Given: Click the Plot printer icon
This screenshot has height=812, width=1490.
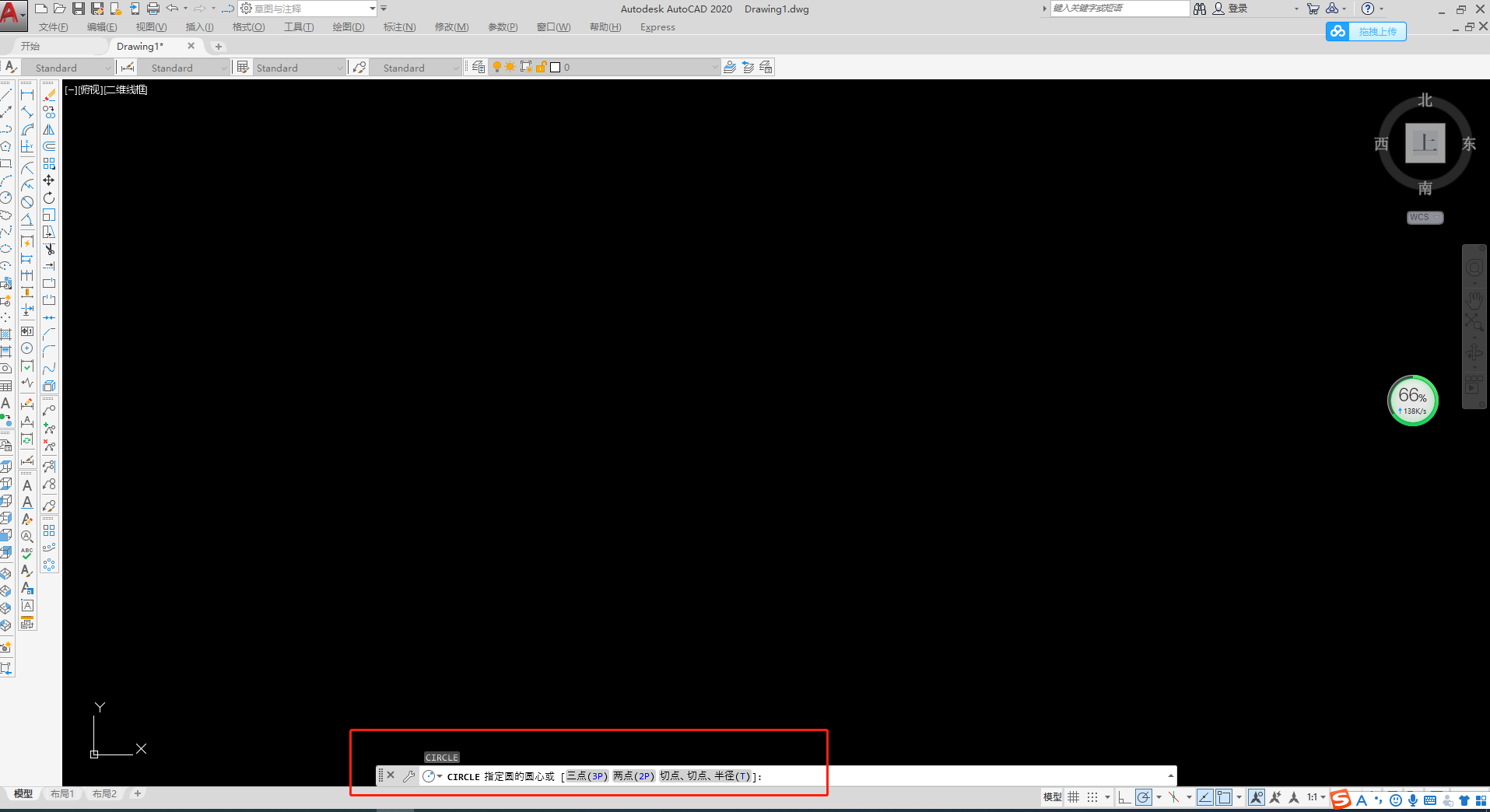Looking at the screenshot, I should [153, 9].
